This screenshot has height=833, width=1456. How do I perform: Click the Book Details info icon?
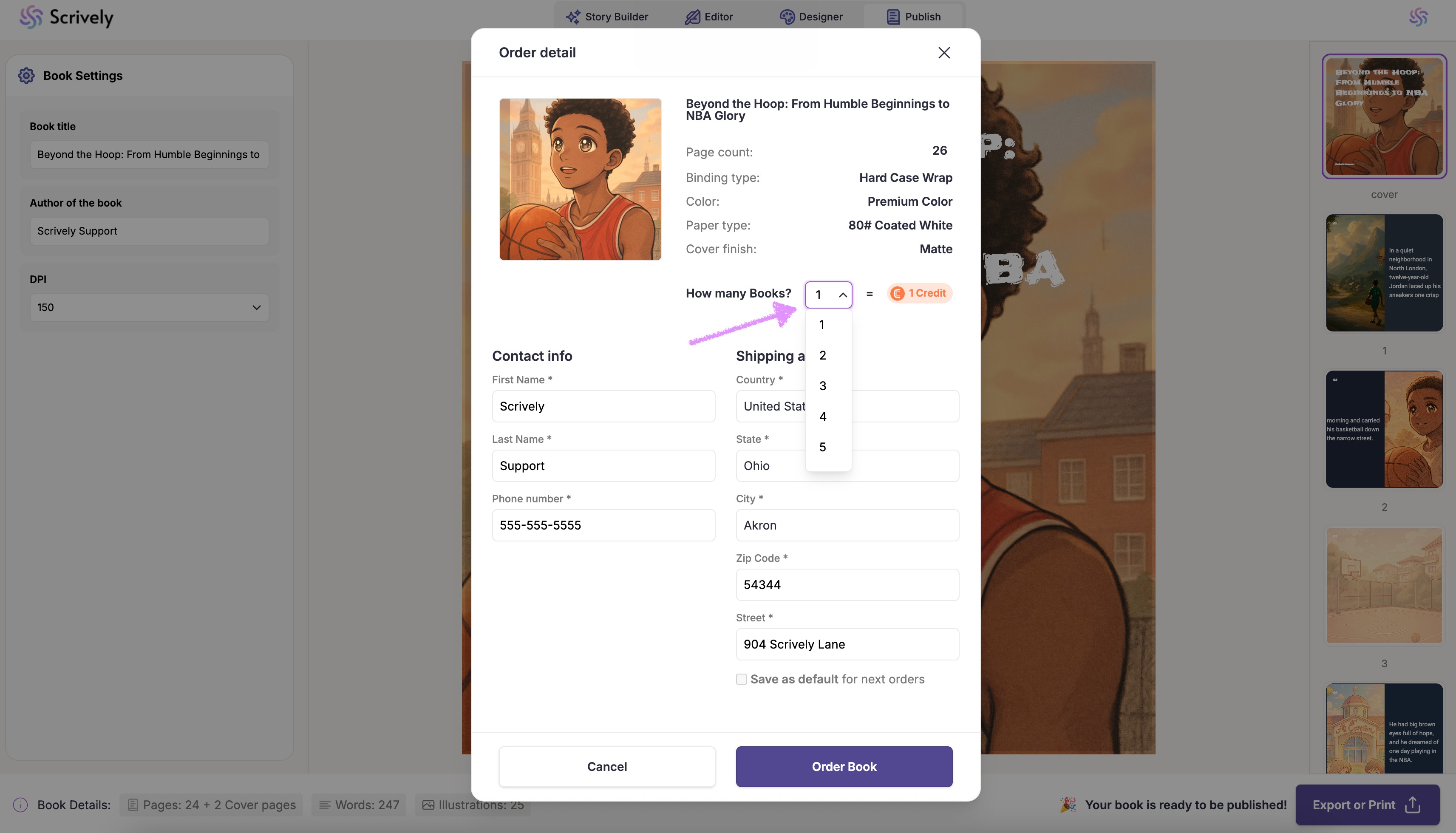20,805
